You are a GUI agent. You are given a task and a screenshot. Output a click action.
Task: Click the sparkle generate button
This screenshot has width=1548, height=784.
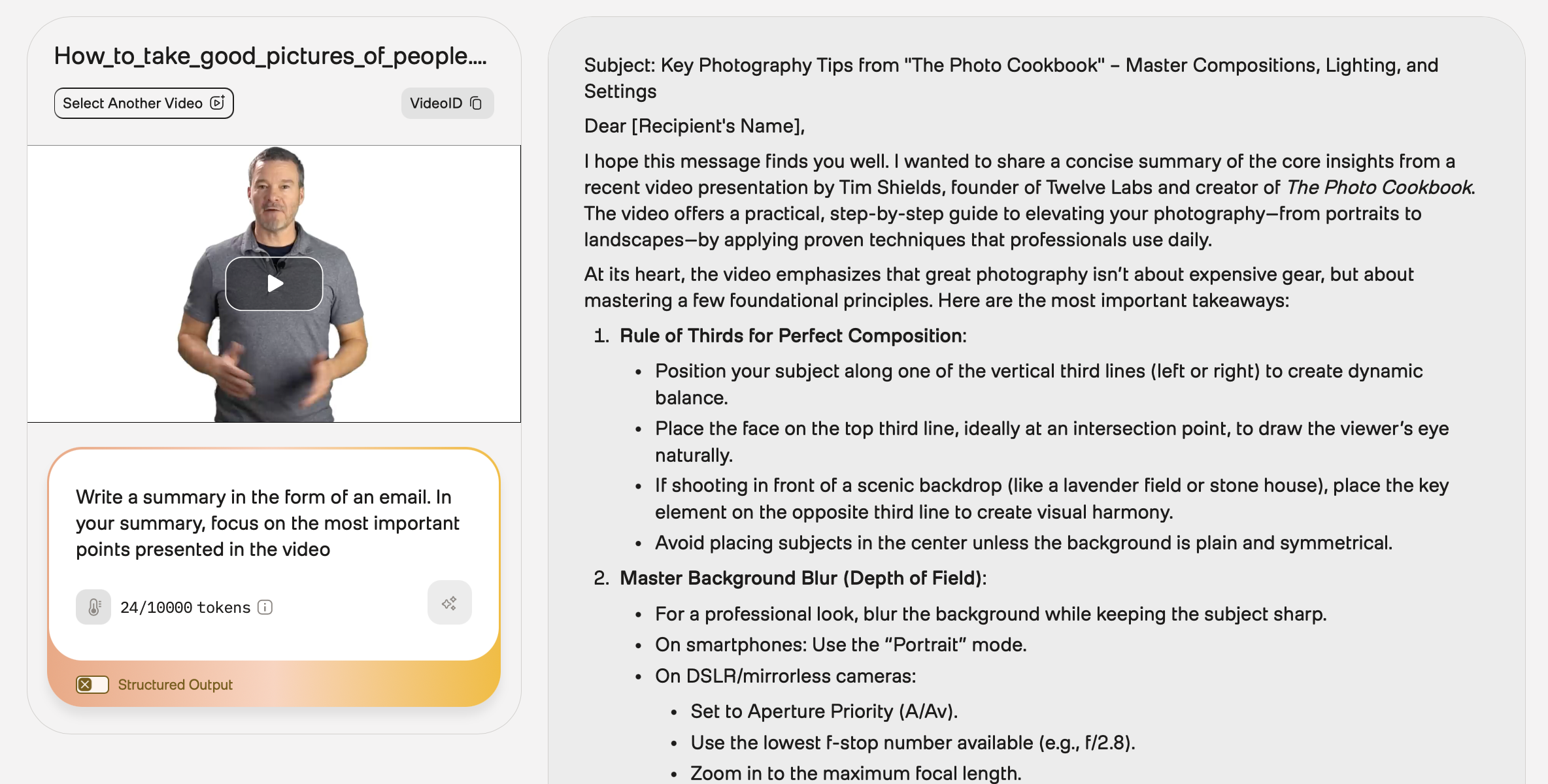(449, 602)
